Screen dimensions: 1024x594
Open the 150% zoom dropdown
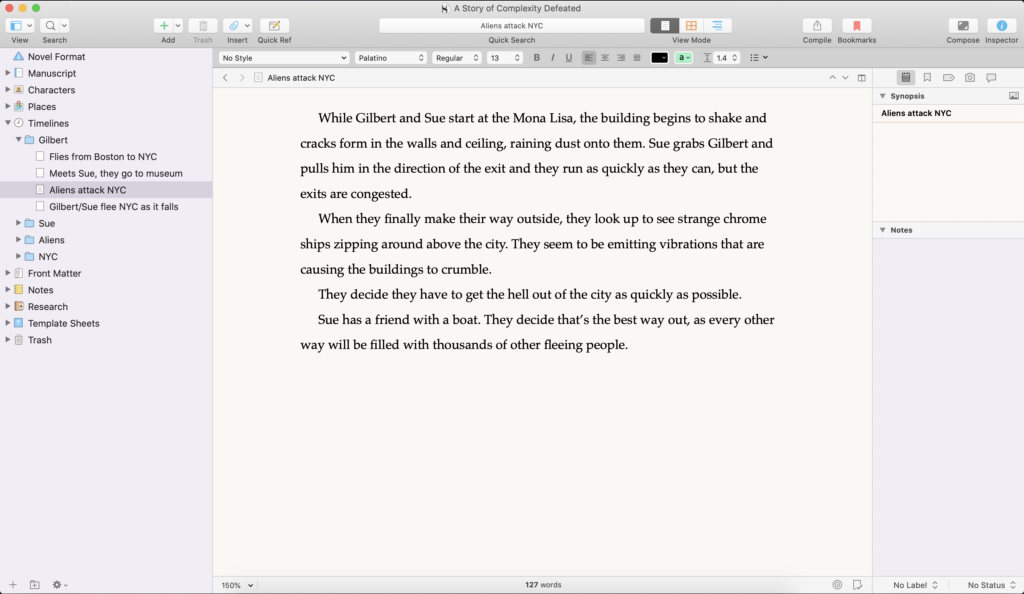(x=237, y=586)
